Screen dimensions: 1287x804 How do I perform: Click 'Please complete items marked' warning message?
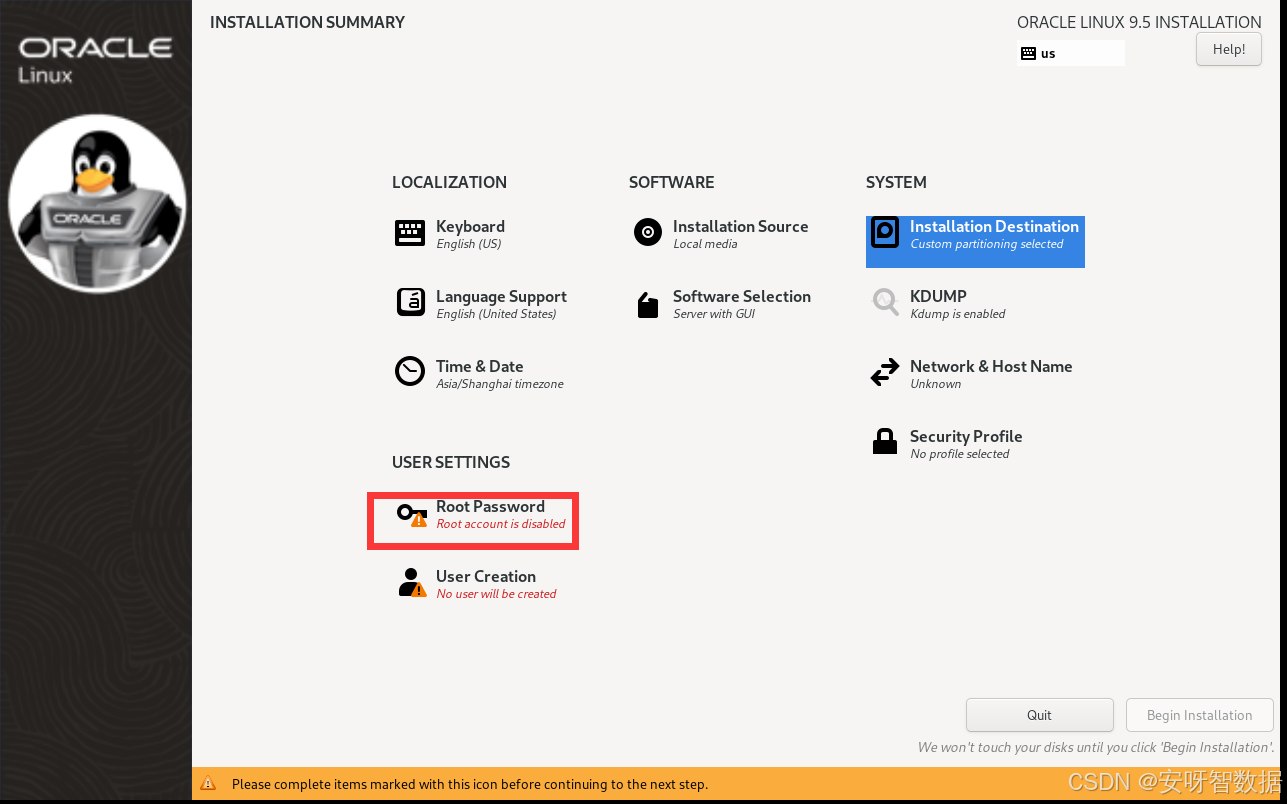pos(470,784)
